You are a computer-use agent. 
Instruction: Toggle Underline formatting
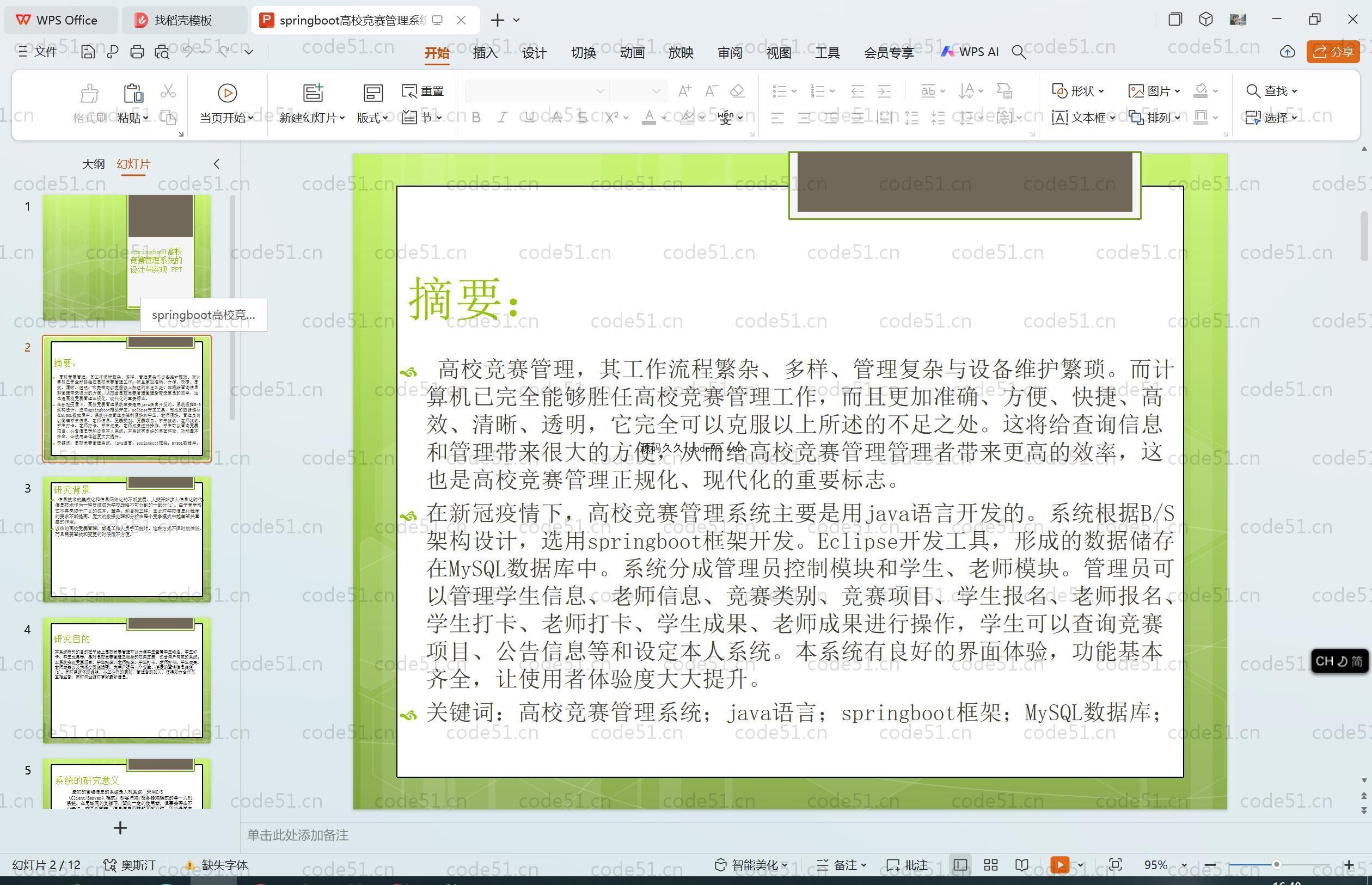point(529,118)
